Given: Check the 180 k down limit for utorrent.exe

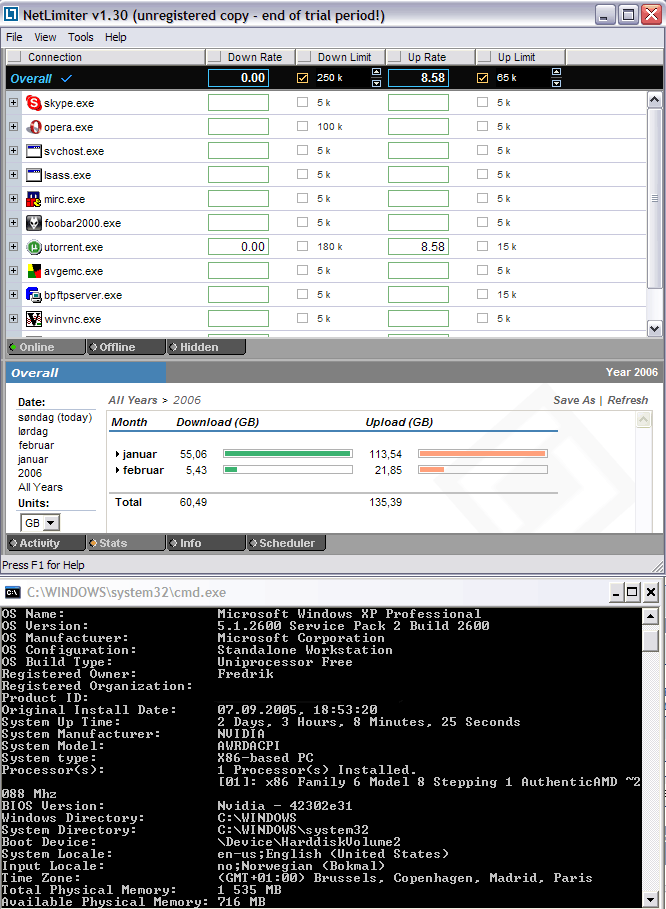Looking at the screenshot, I should coord(302,246).
